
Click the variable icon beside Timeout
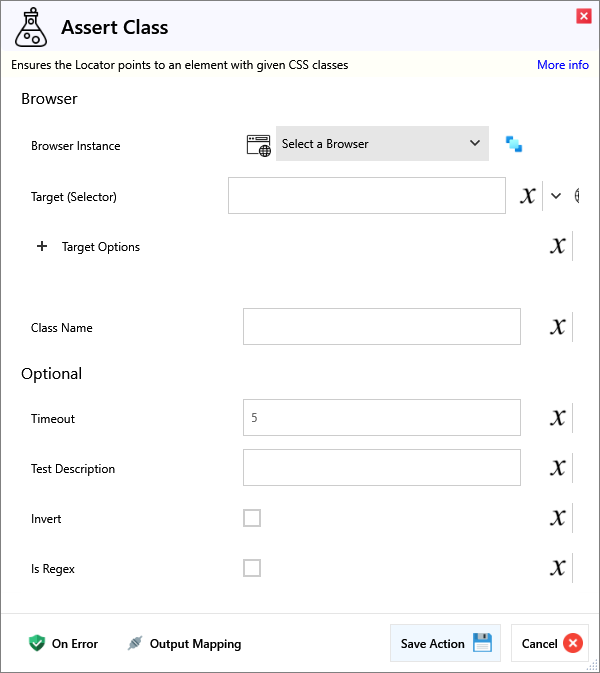click(558, 418)
